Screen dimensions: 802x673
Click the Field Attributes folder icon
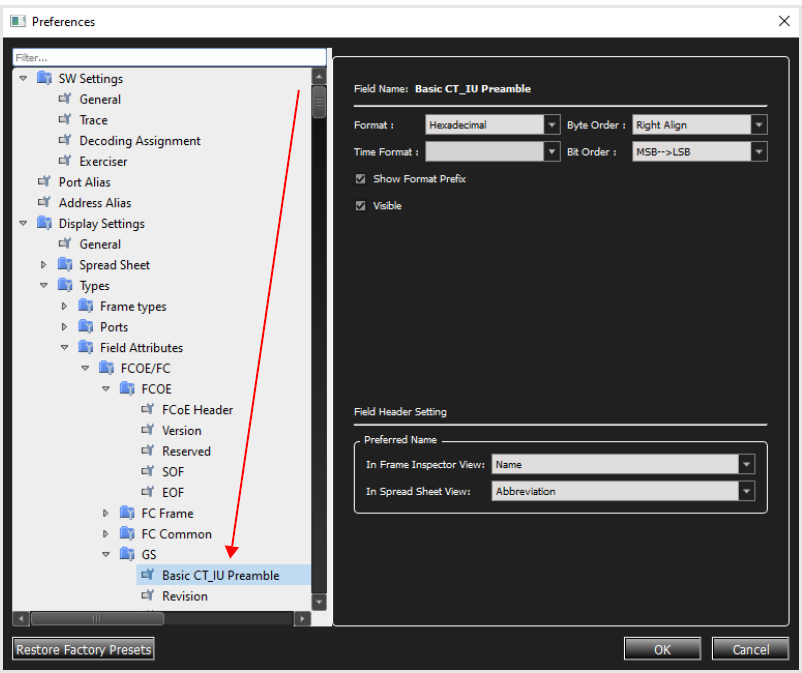(x=86, y=347)
